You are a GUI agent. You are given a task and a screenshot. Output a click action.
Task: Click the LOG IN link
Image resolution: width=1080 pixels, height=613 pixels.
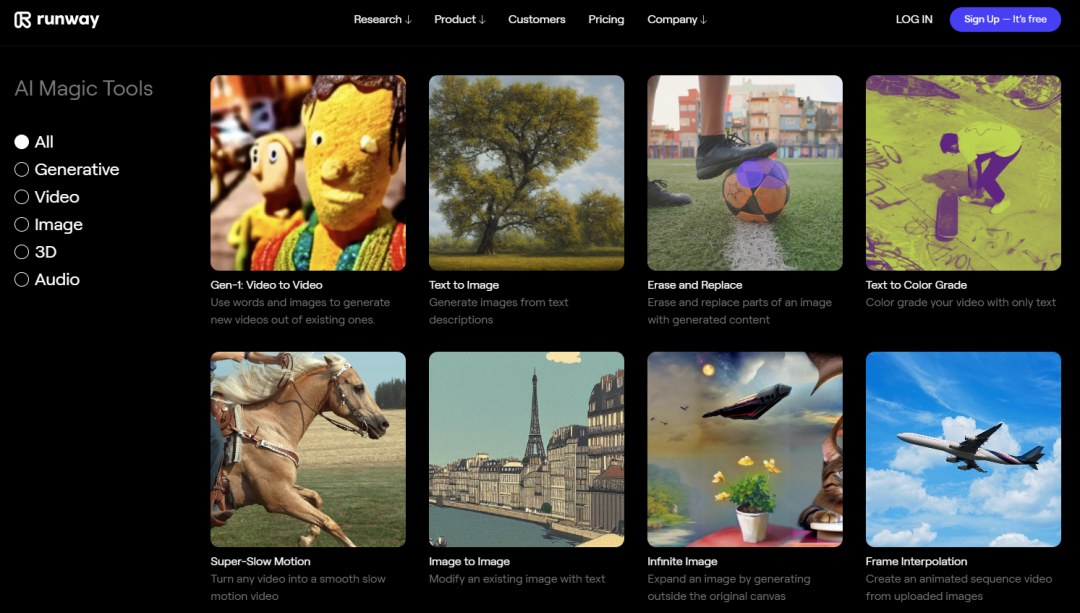pyautogui.click(x=914, y=20)
